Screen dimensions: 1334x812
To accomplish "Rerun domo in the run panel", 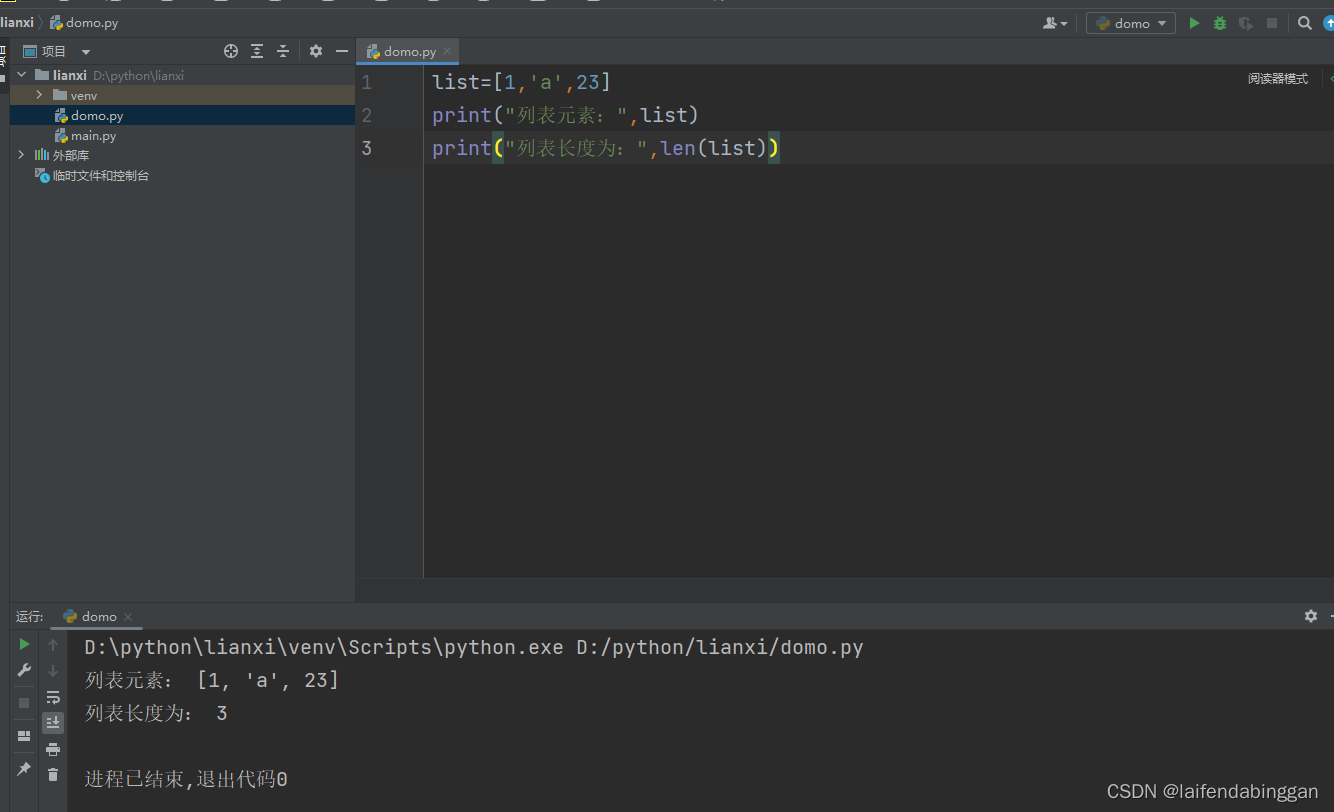I will coord(25,644).
